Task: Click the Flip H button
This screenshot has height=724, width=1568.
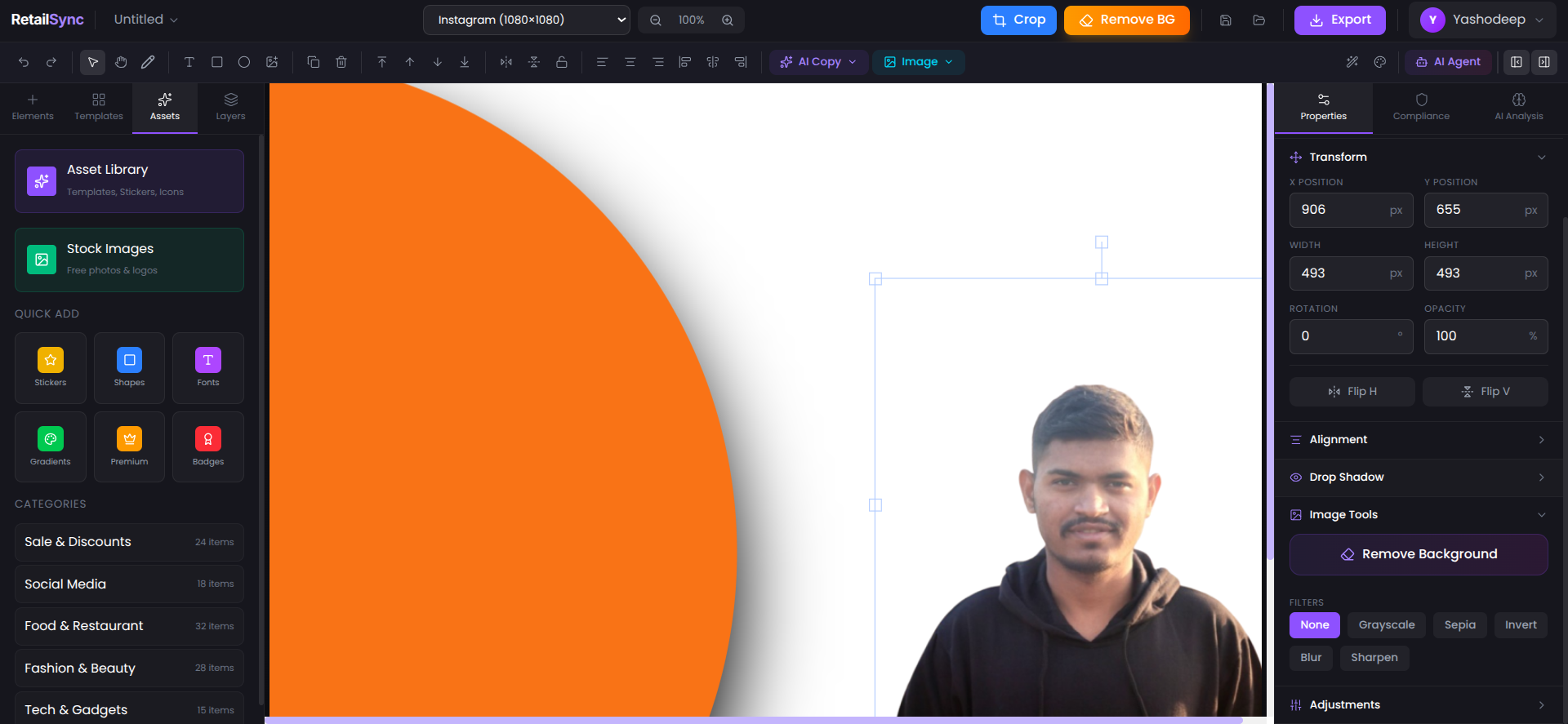Action: pos(1352,392)
